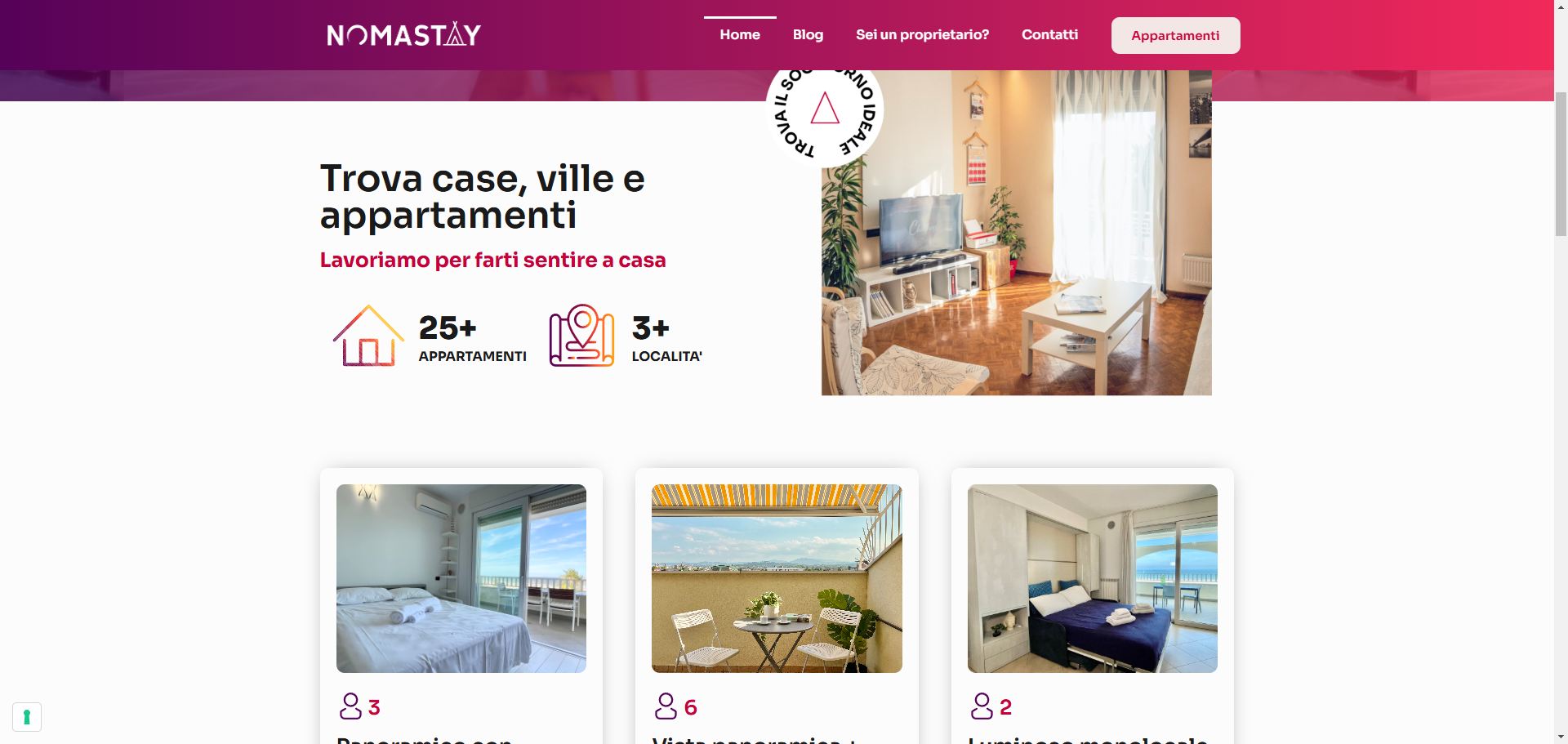1568x744 pixels.
Task: Click the page vertical scrollbar thumb
Action: click(1561, 163)
